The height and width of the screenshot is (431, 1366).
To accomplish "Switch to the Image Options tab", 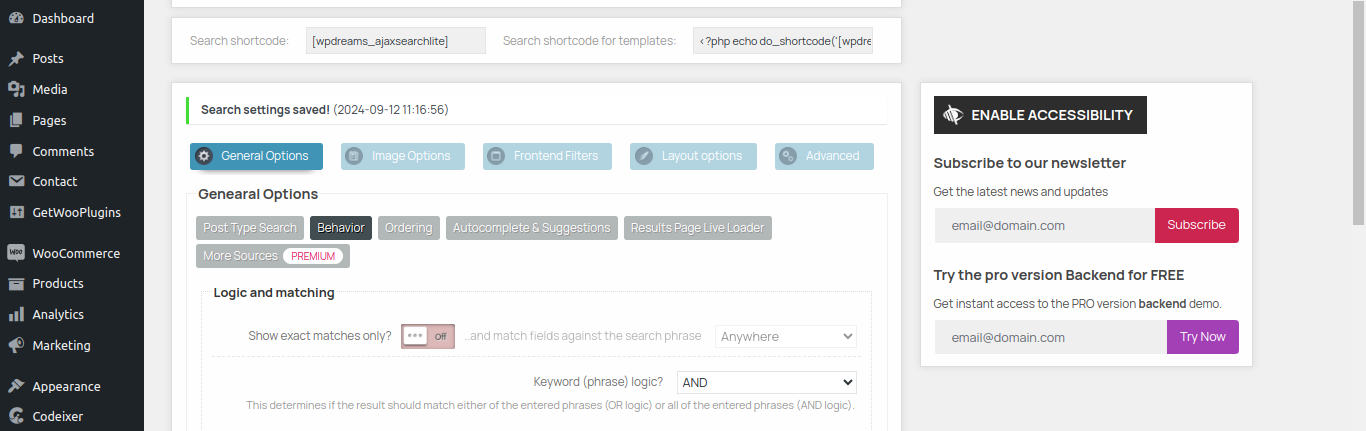I will tap(403, 156).
